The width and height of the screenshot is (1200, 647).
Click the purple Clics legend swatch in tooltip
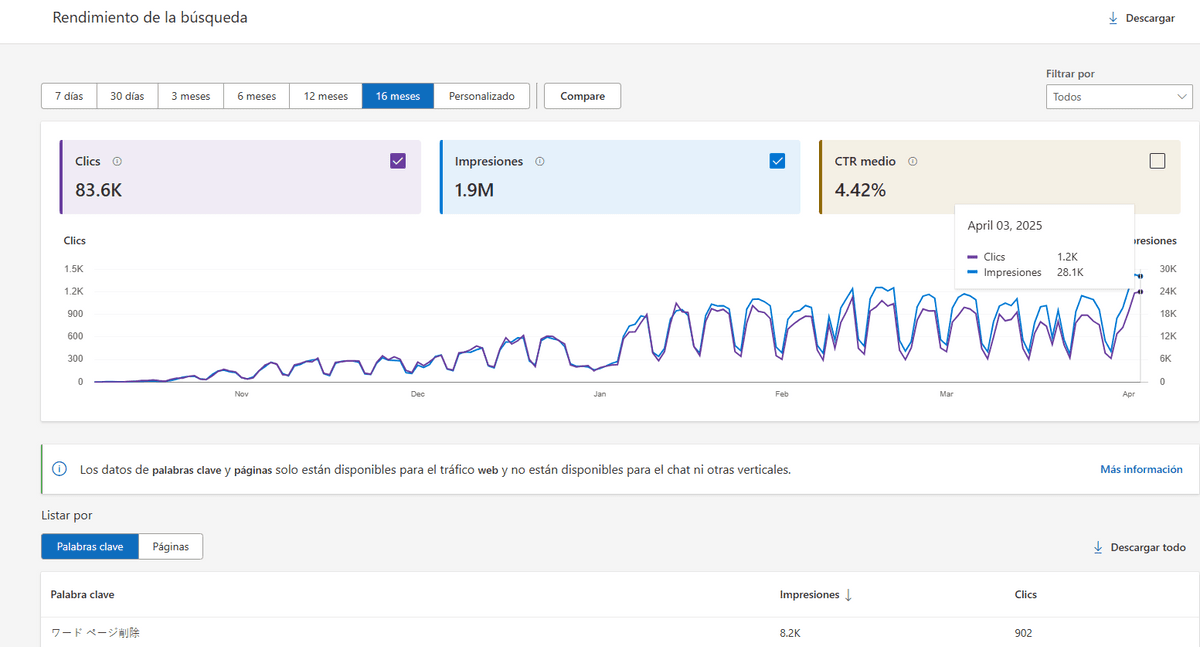[x=973, y=257]
